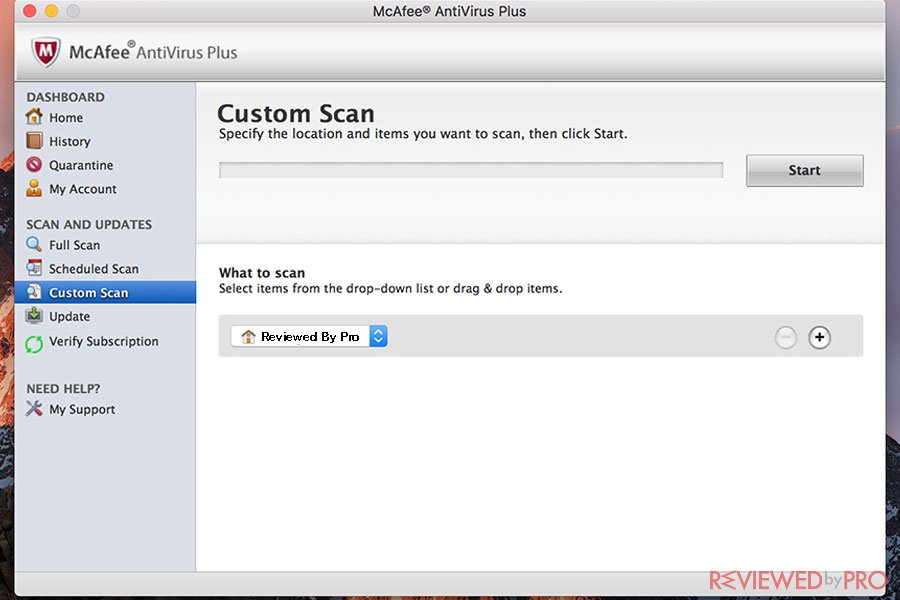Open the Update page

click(69, 316)
